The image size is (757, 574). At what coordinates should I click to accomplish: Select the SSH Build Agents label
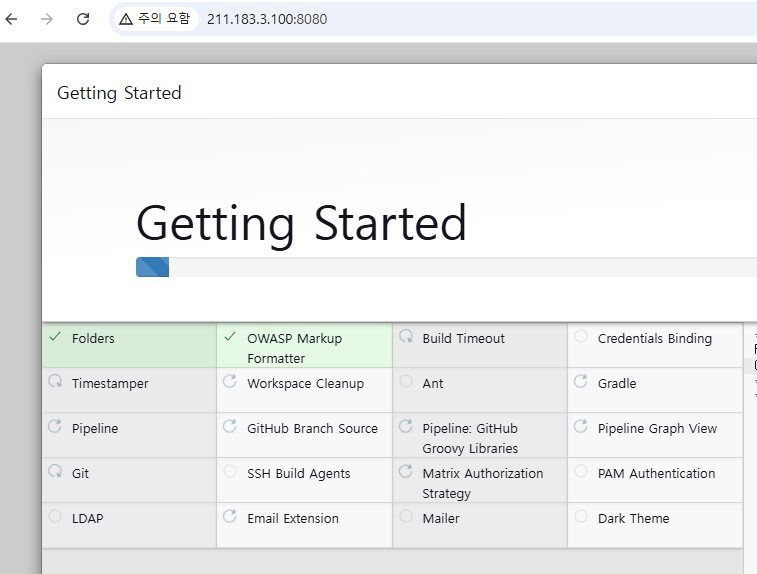pyautogui.click(x=299, y=474)
